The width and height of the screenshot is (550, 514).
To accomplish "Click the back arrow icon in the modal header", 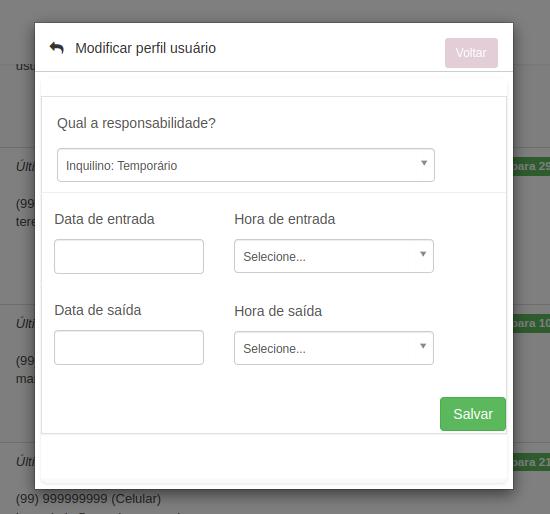I will pos(56,48).
